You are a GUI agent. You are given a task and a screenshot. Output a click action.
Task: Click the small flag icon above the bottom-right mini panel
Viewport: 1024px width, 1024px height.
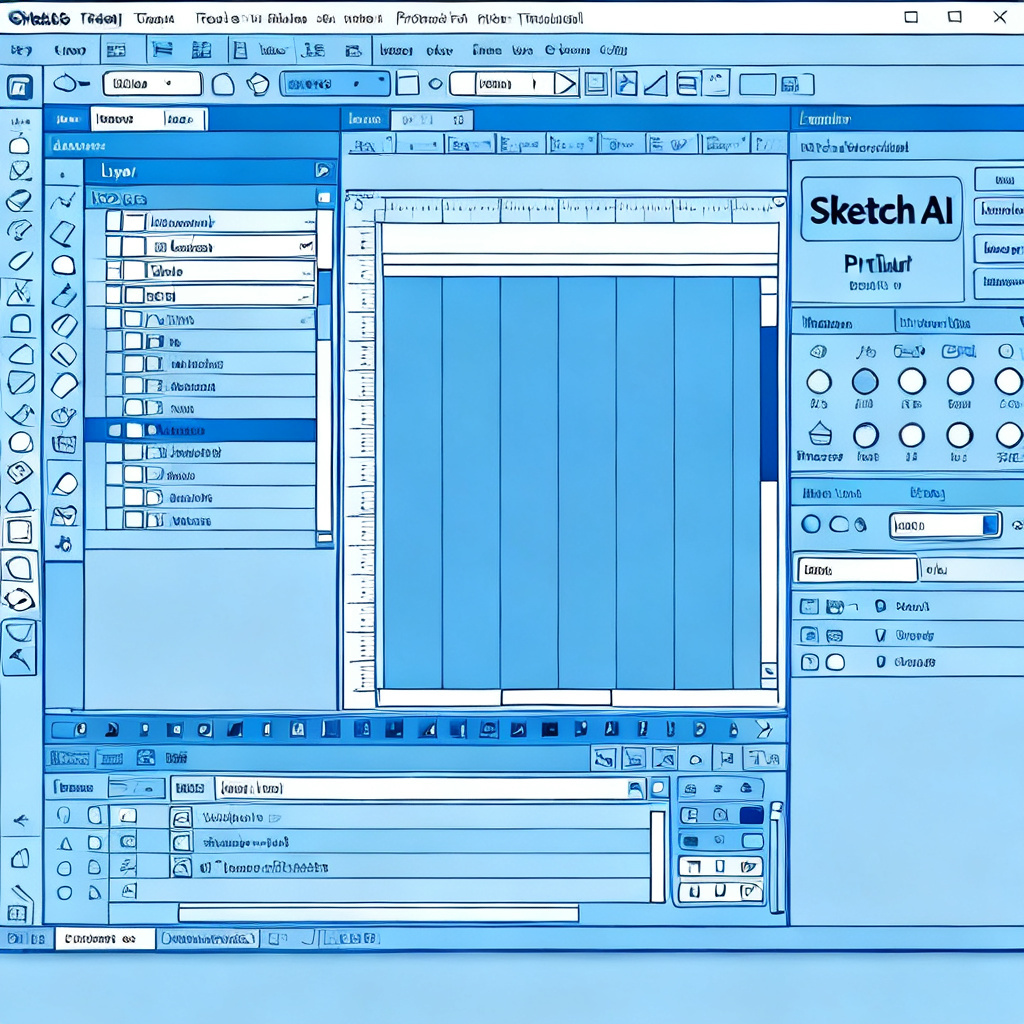[727, 758]
